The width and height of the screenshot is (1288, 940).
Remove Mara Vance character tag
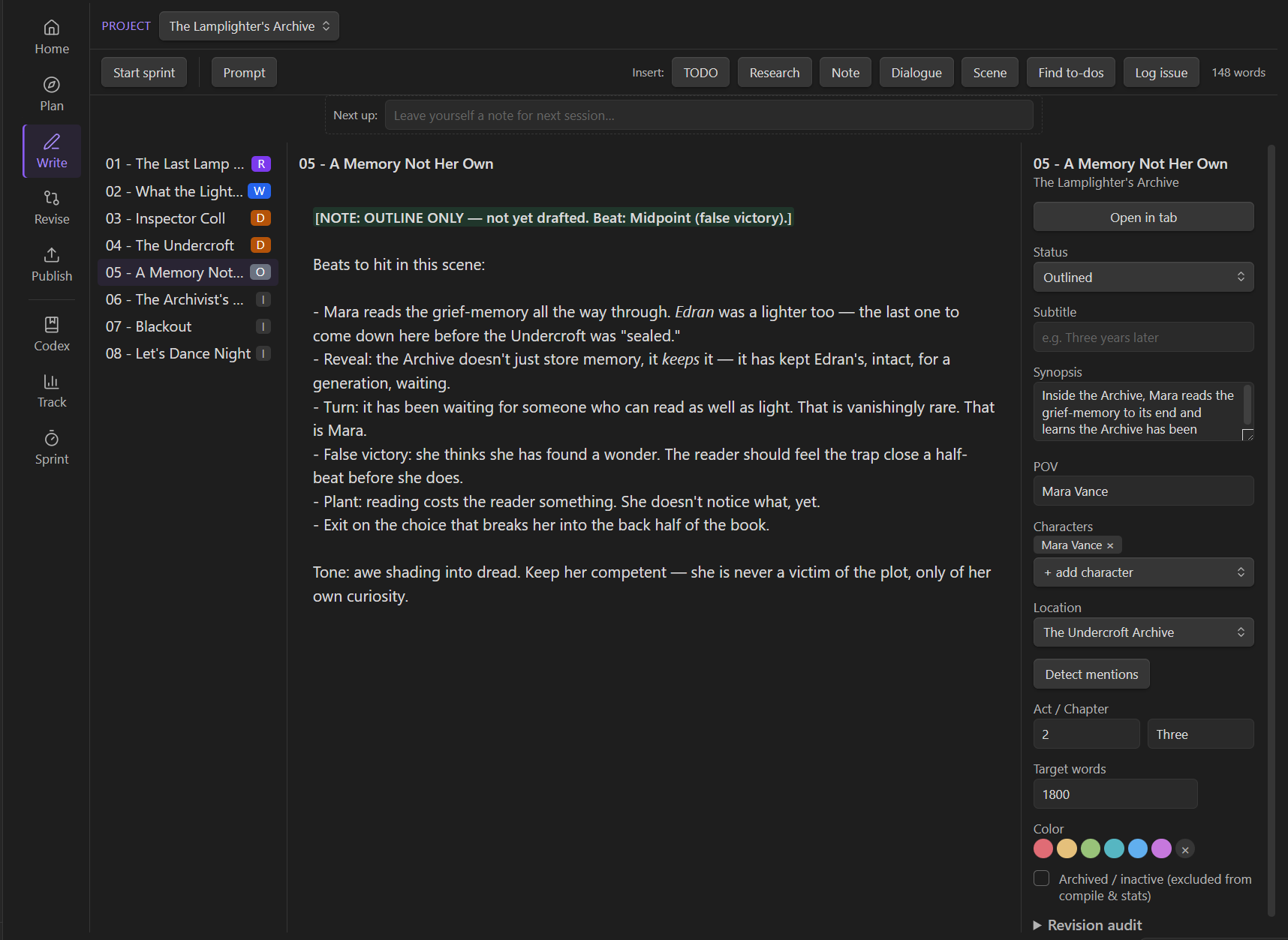(x=1110, y=545)
